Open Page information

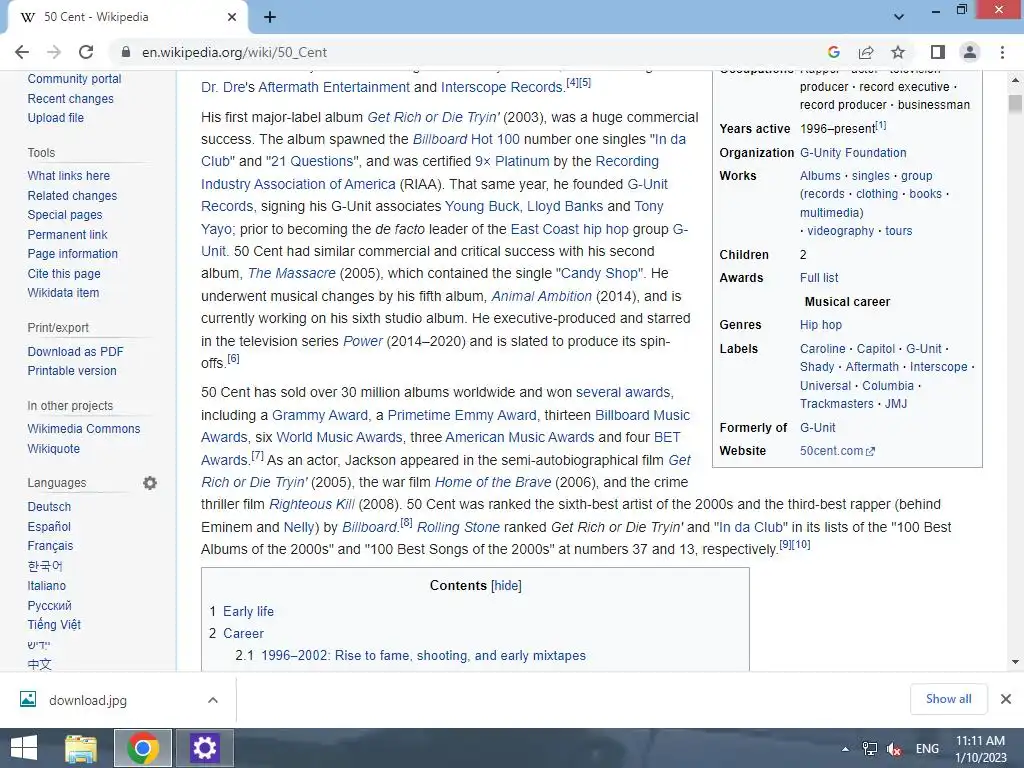72,253
